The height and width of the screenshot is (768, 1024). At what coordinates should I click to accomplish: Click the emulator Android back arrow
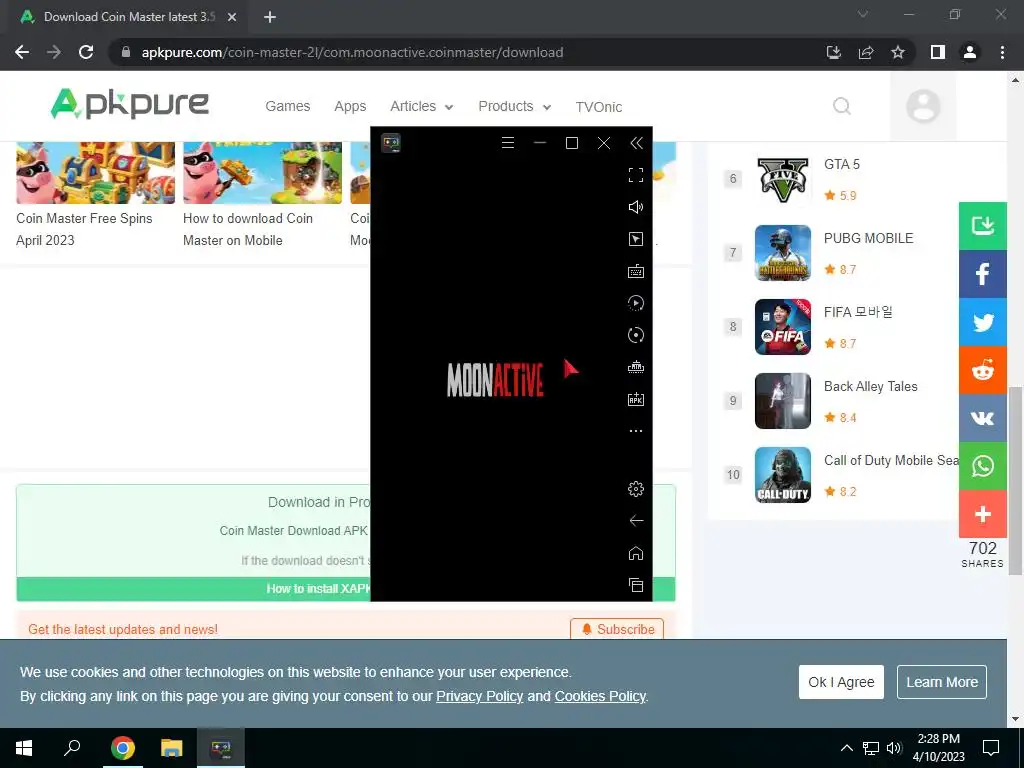tap(635, 520)
